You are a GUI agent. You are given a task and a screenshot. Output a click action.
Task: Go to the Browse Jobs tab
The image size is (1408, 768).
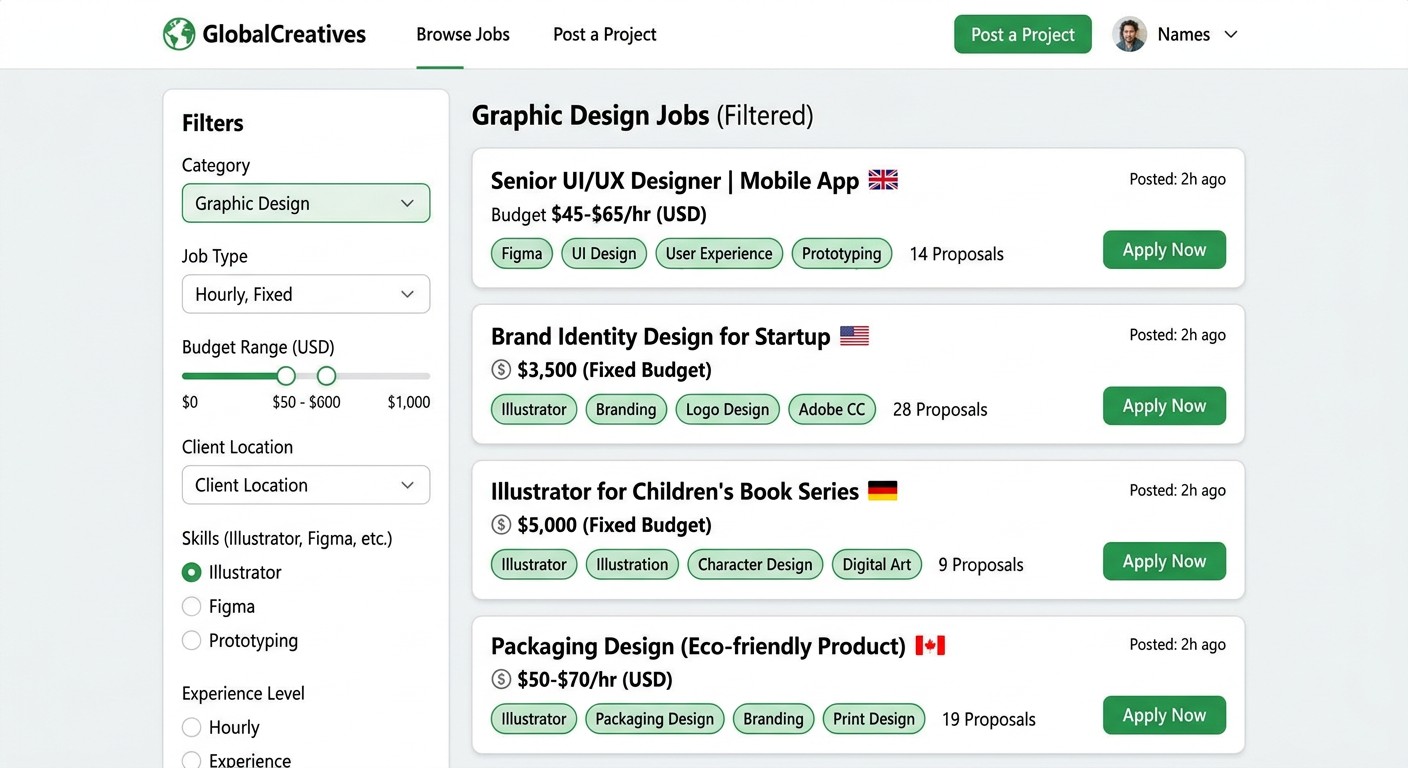point(463,34)
